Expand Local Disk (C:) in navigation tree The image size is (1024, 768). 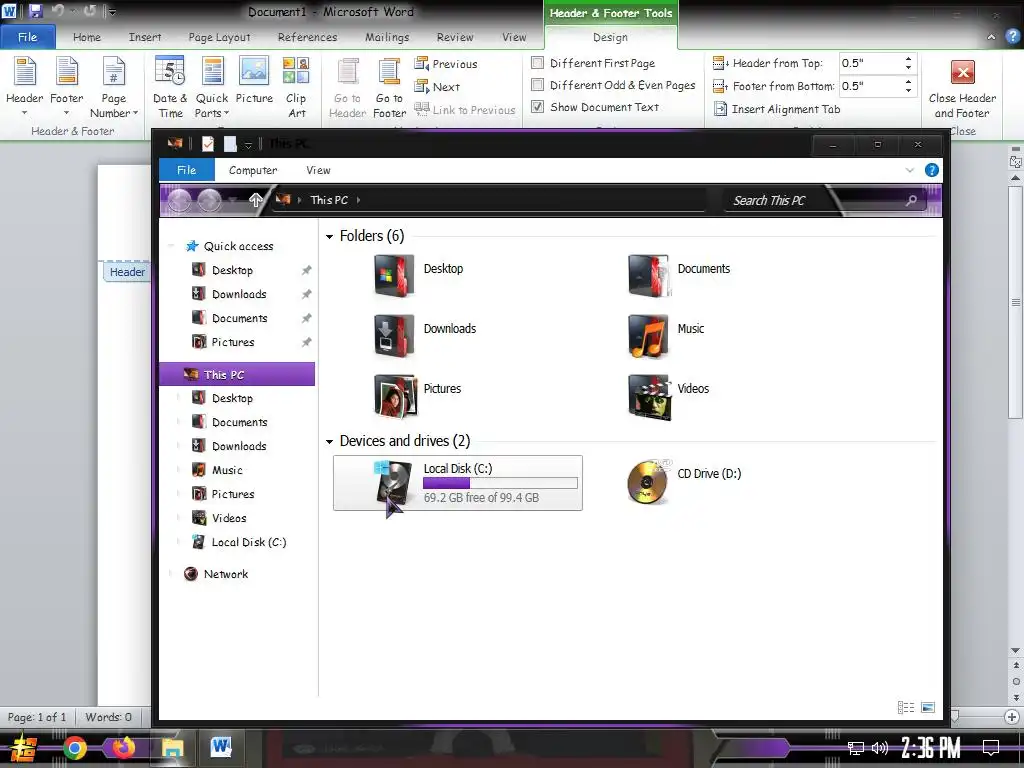178,542
